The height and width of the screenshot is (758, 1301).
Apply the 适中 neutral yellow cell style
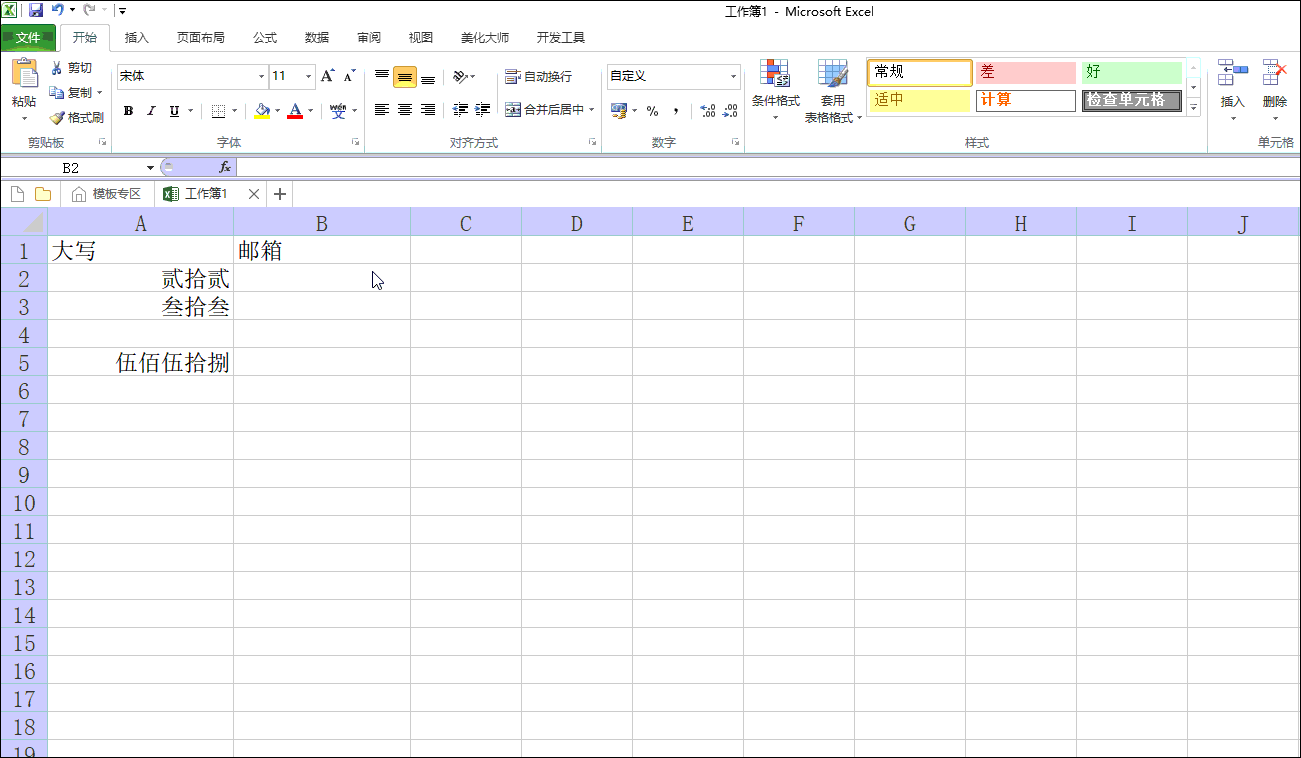pos(920,100)
